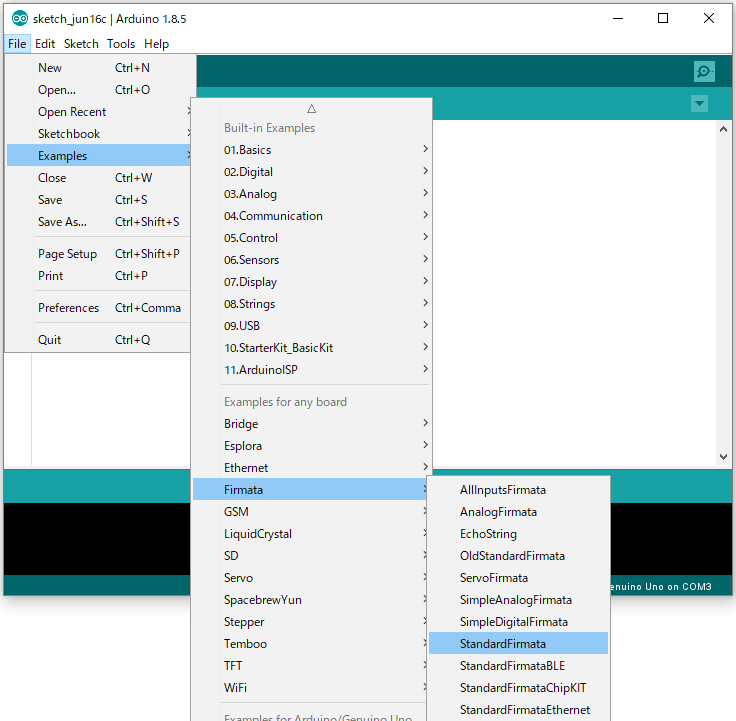
Task: Expand Ethernet library examples
Action: [312, 468]
